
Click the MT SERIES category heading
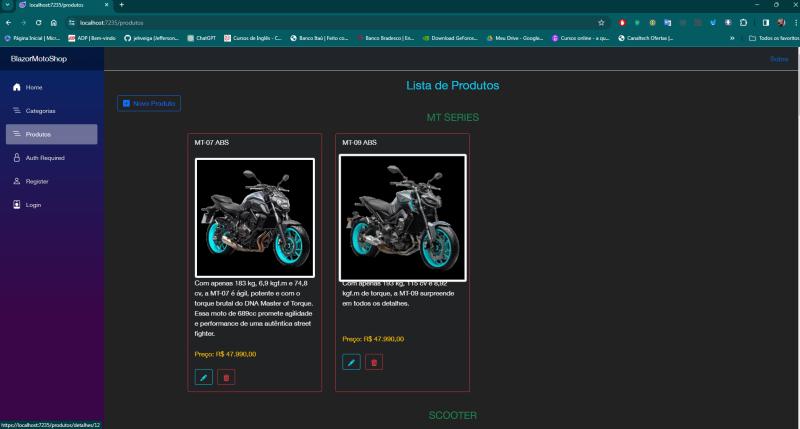[453, 117]
